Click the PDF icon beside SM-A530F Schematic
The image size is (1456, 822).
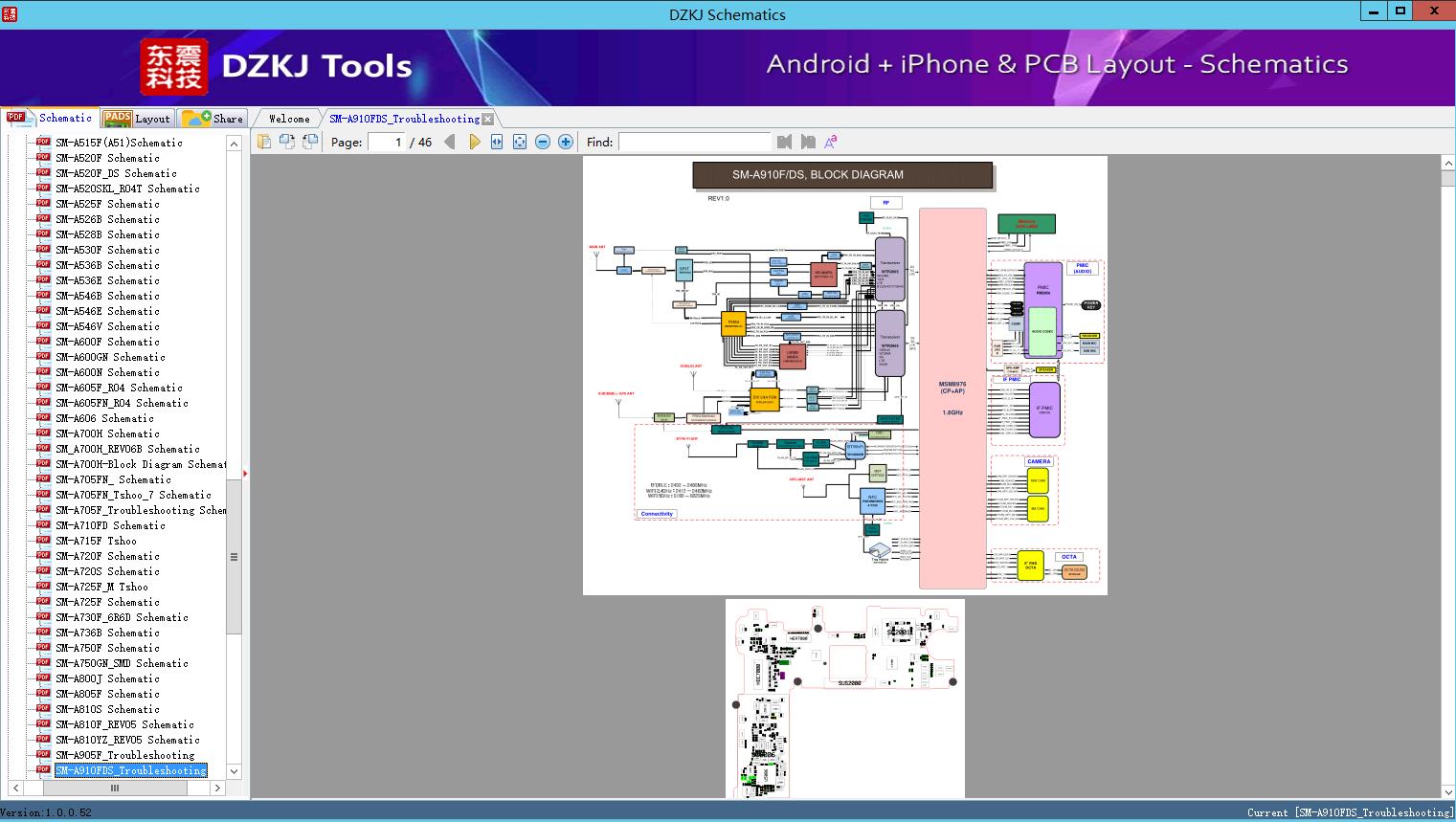[43, 250]
